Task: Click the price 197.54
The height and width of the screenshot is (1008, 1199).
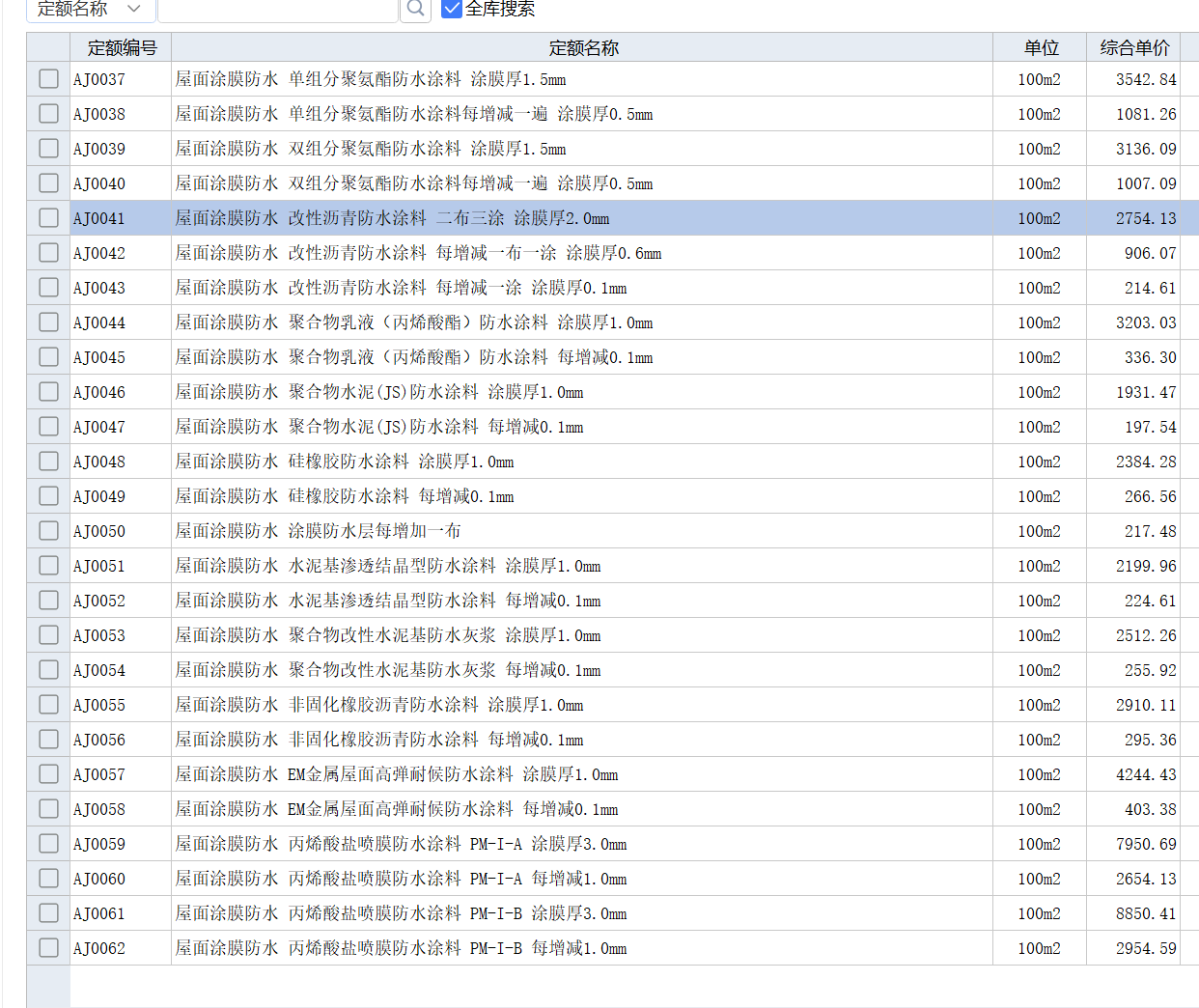Action: tap(1150, 427)
